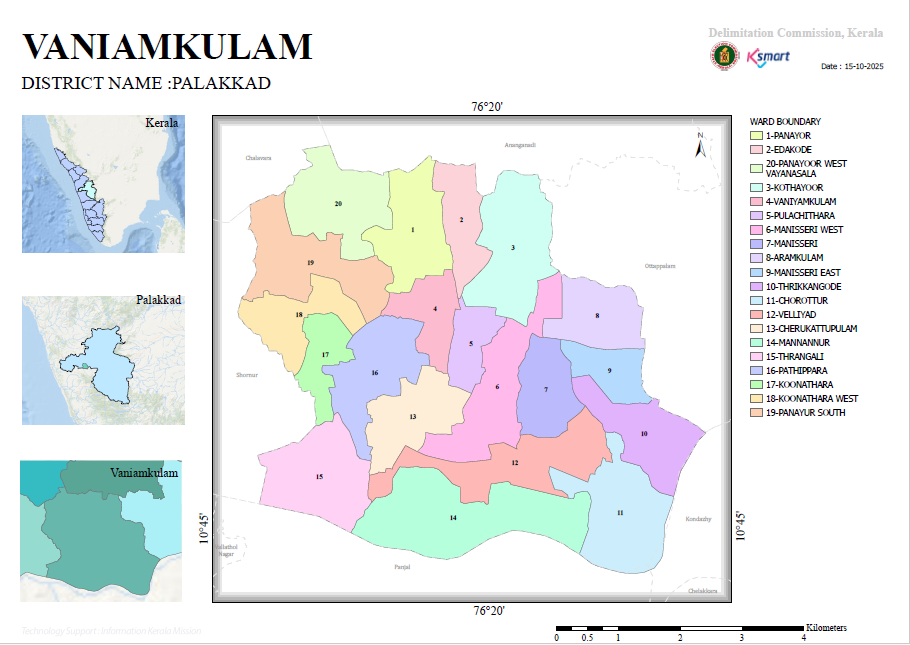
Task: Click the 15-THRANGALI legend label
Action: tap(795, 356)
